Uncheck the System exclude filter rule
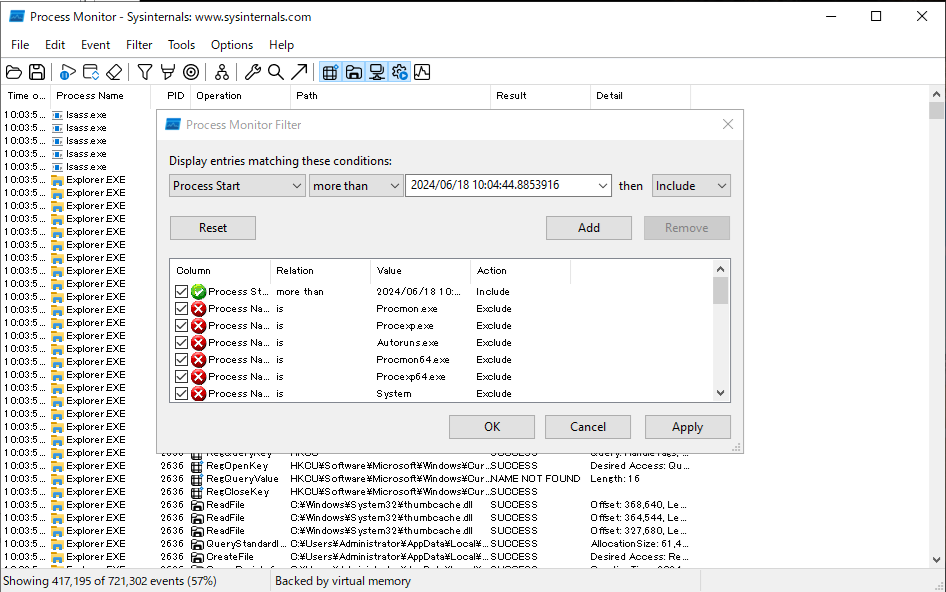This screenshot has height=592, width=946. (x=182, y=393)
